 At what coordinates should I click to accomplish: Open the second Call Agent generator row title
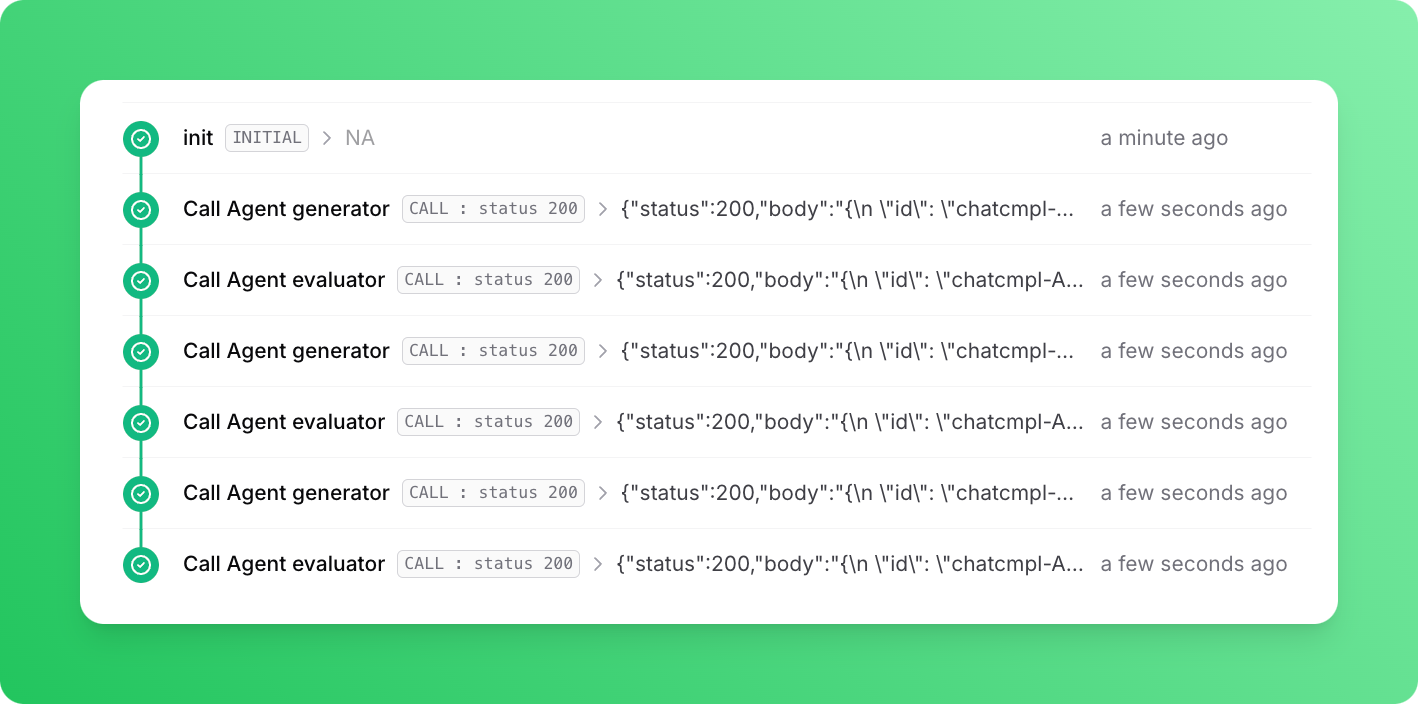click(286, 351)
